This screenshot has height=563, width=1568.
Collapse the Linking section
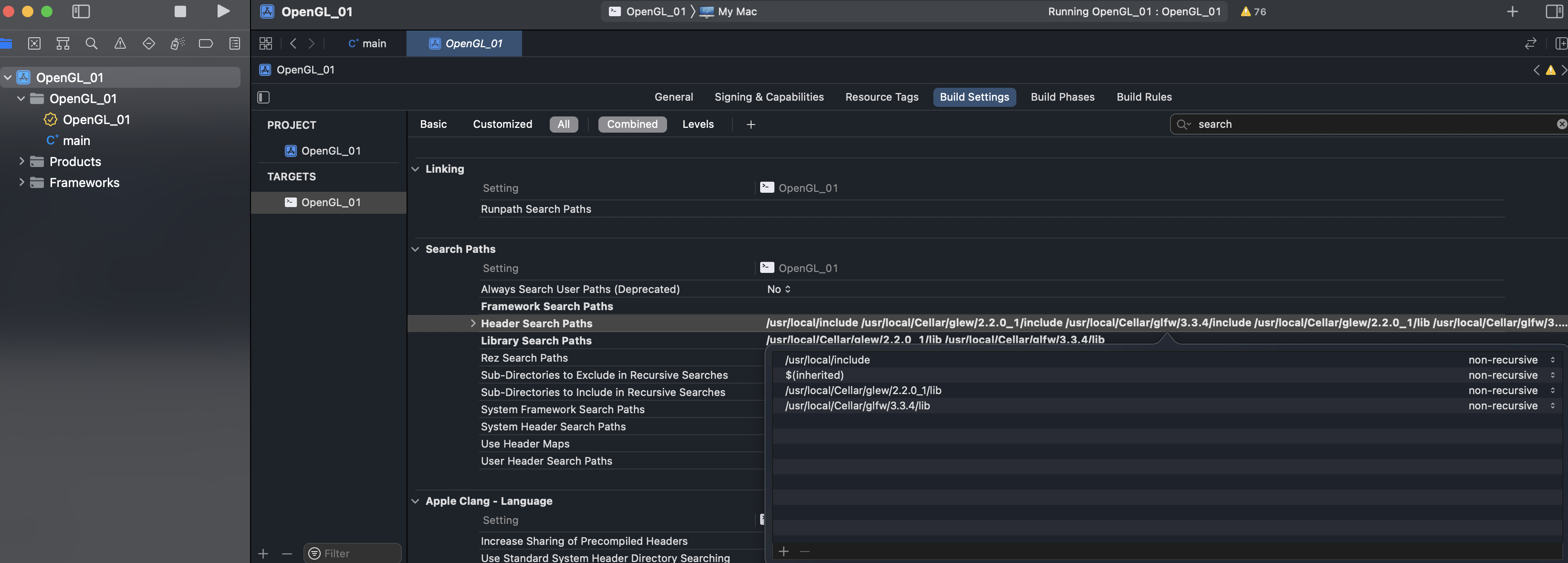(x=415, y=169)
